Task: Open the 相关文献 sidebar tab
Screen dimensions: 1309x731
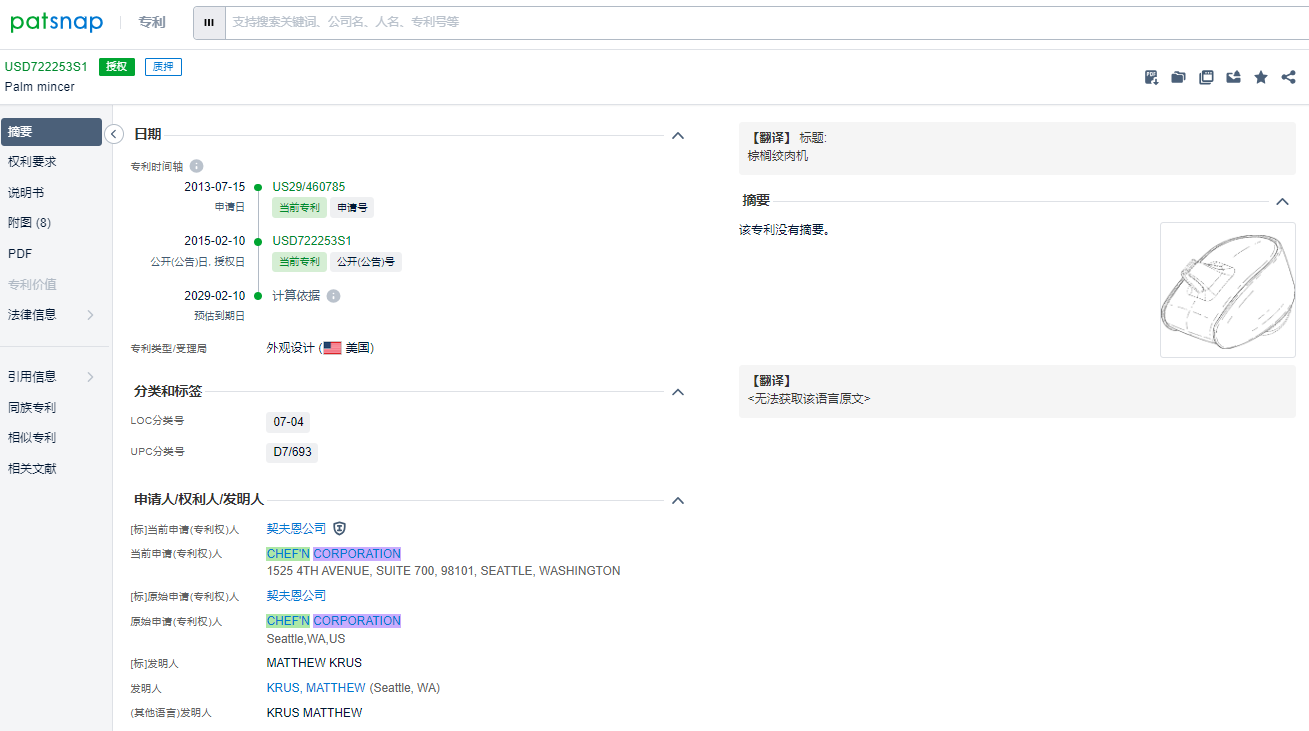Action: pyautogui.click(x=32, y=469)
